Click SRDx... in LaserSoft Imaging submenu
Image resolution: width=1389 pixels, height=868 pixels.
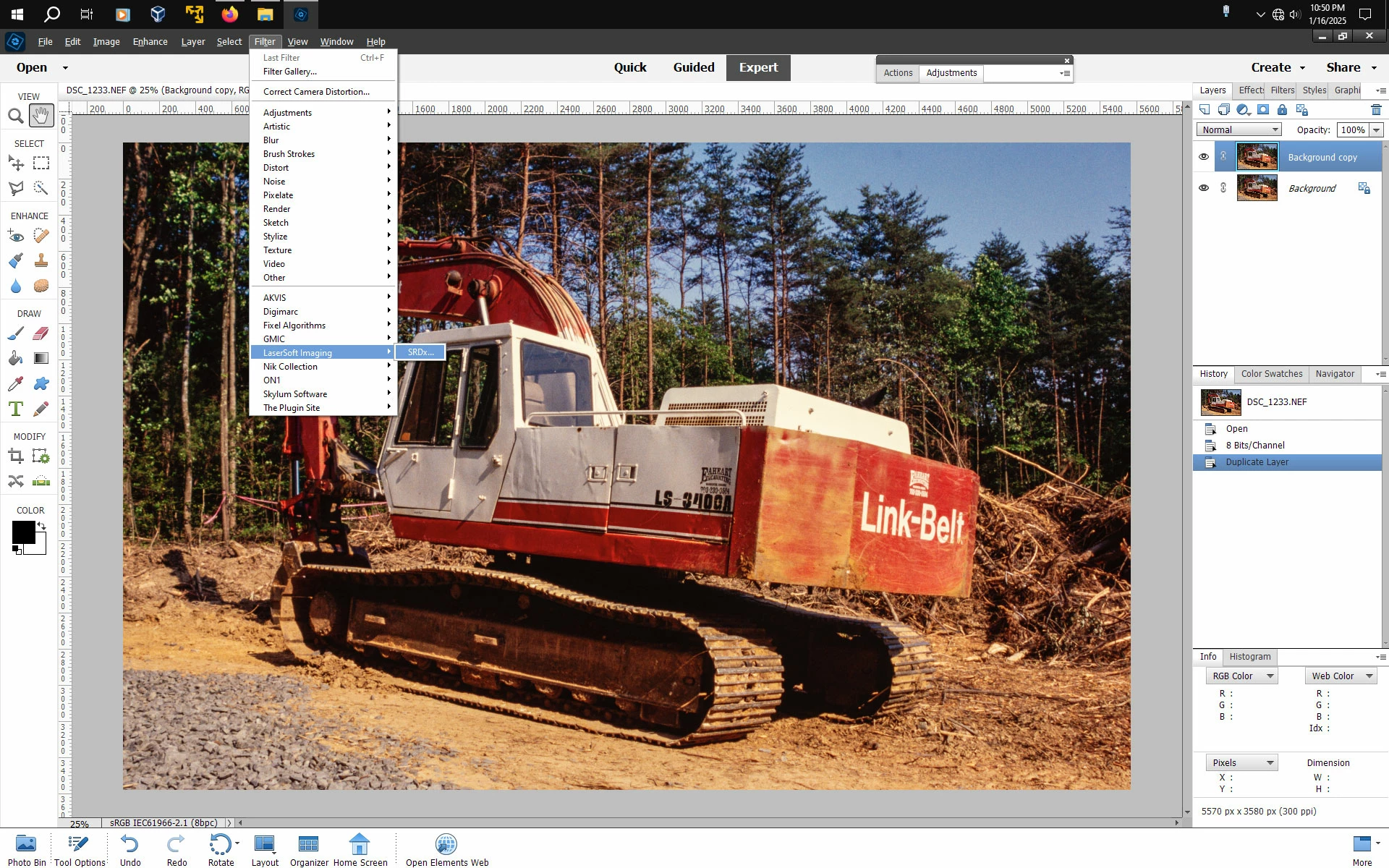point(420,352)
